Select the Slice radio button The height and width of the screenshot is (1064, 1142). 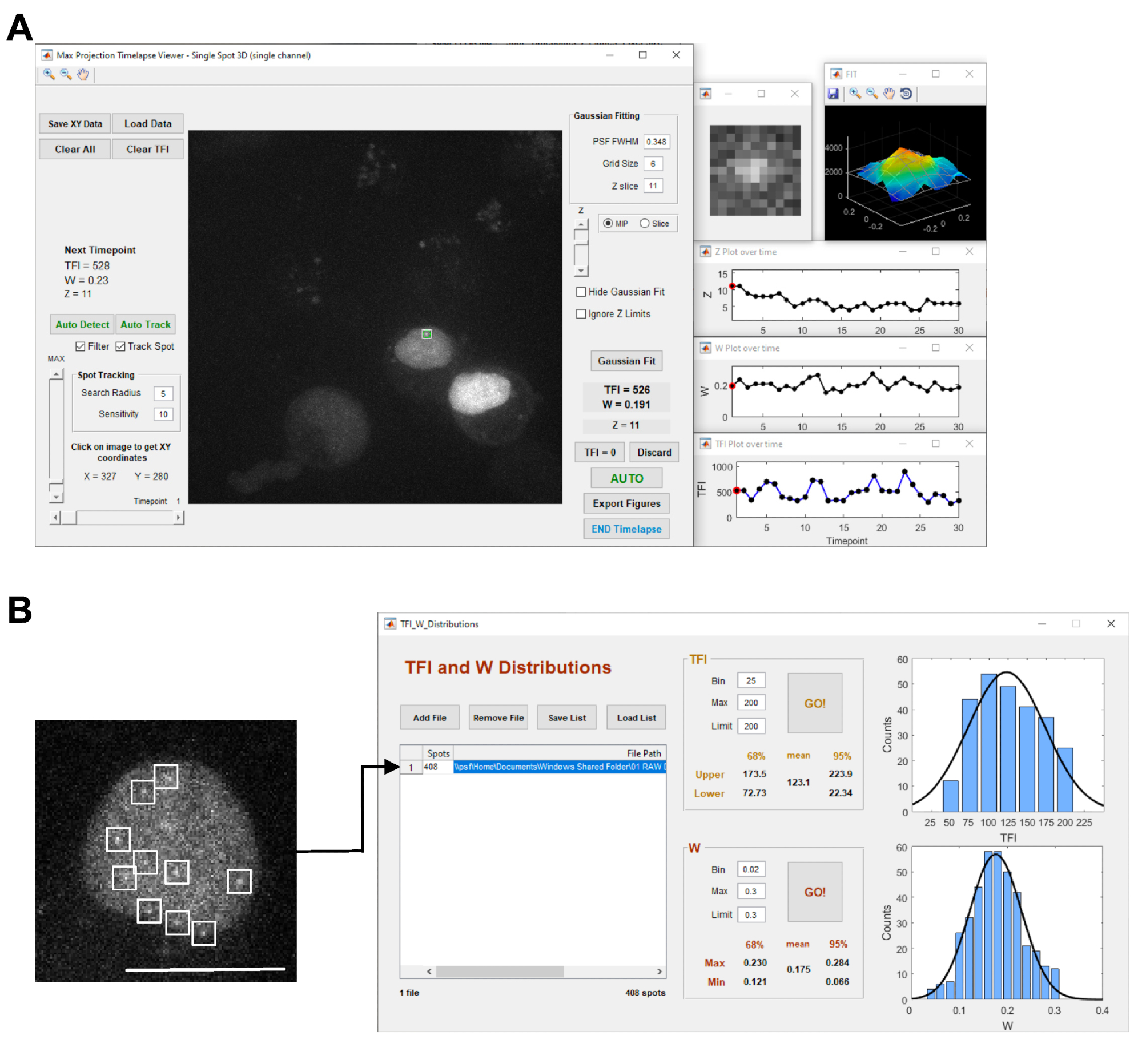tap(645, 223)
